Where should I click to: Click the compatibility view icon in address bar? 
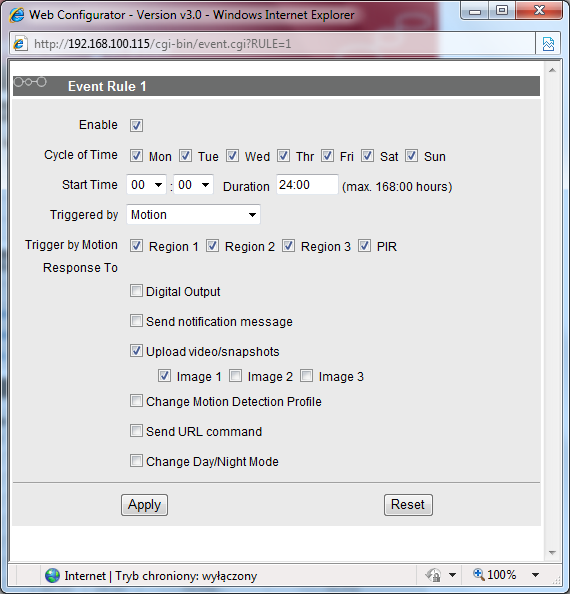click(x=548, y=44)
